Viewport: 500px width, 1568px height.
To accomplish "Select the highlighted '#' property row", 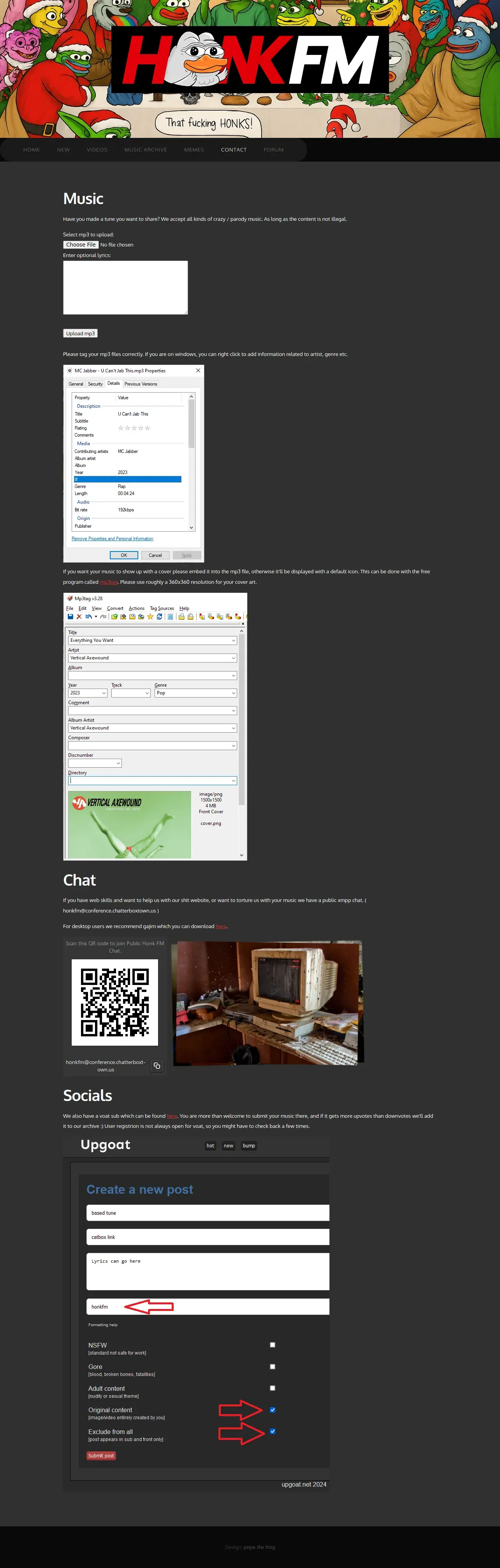I will click(x=128, y=480).
